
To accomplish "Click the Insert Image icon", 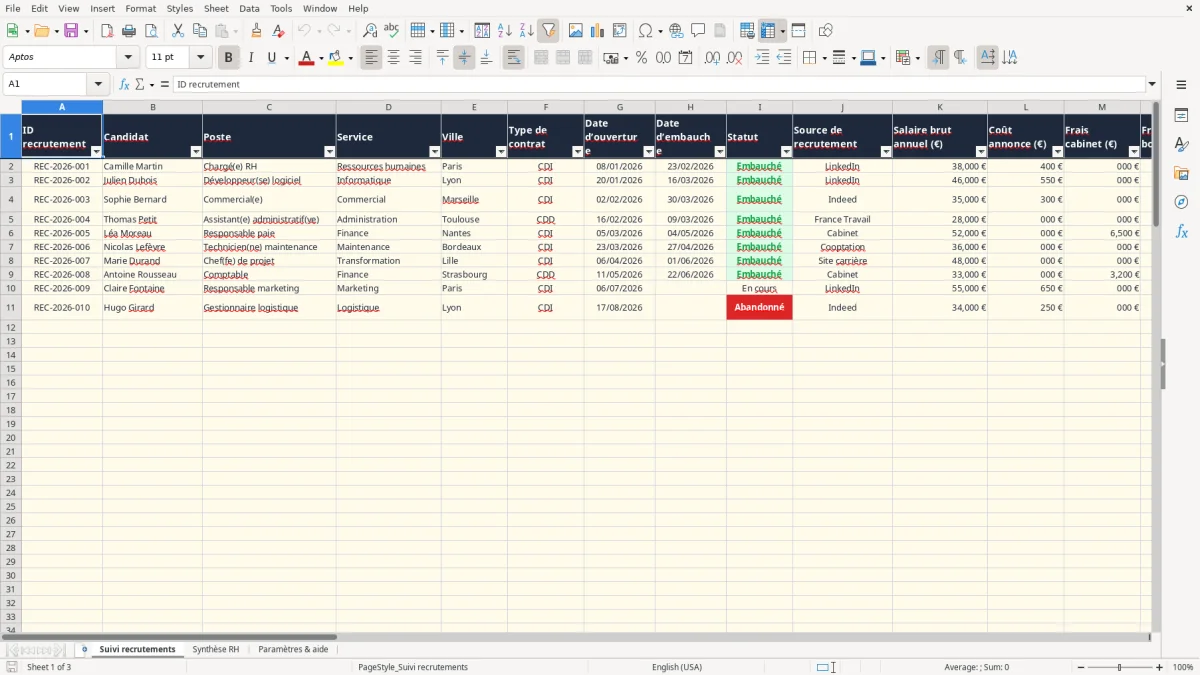I will pyautogui.click(x=576, y=31).
